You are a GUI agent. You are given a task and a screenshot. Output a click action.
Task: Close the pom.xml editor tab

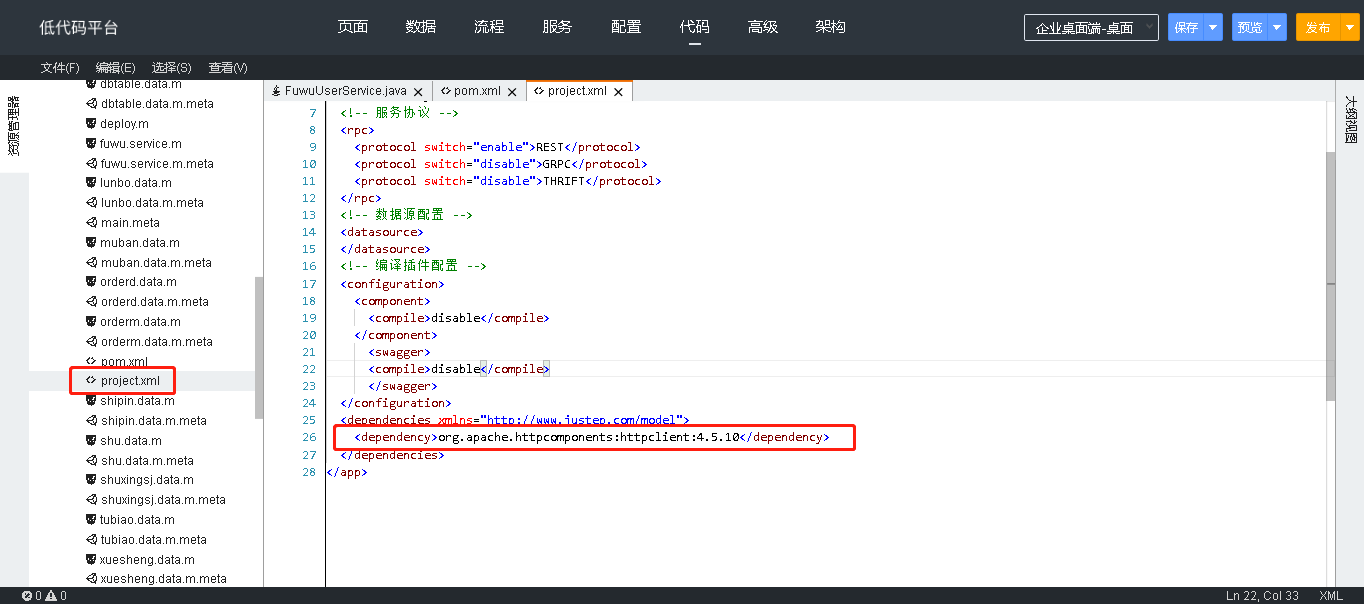[x=512, y=92]
